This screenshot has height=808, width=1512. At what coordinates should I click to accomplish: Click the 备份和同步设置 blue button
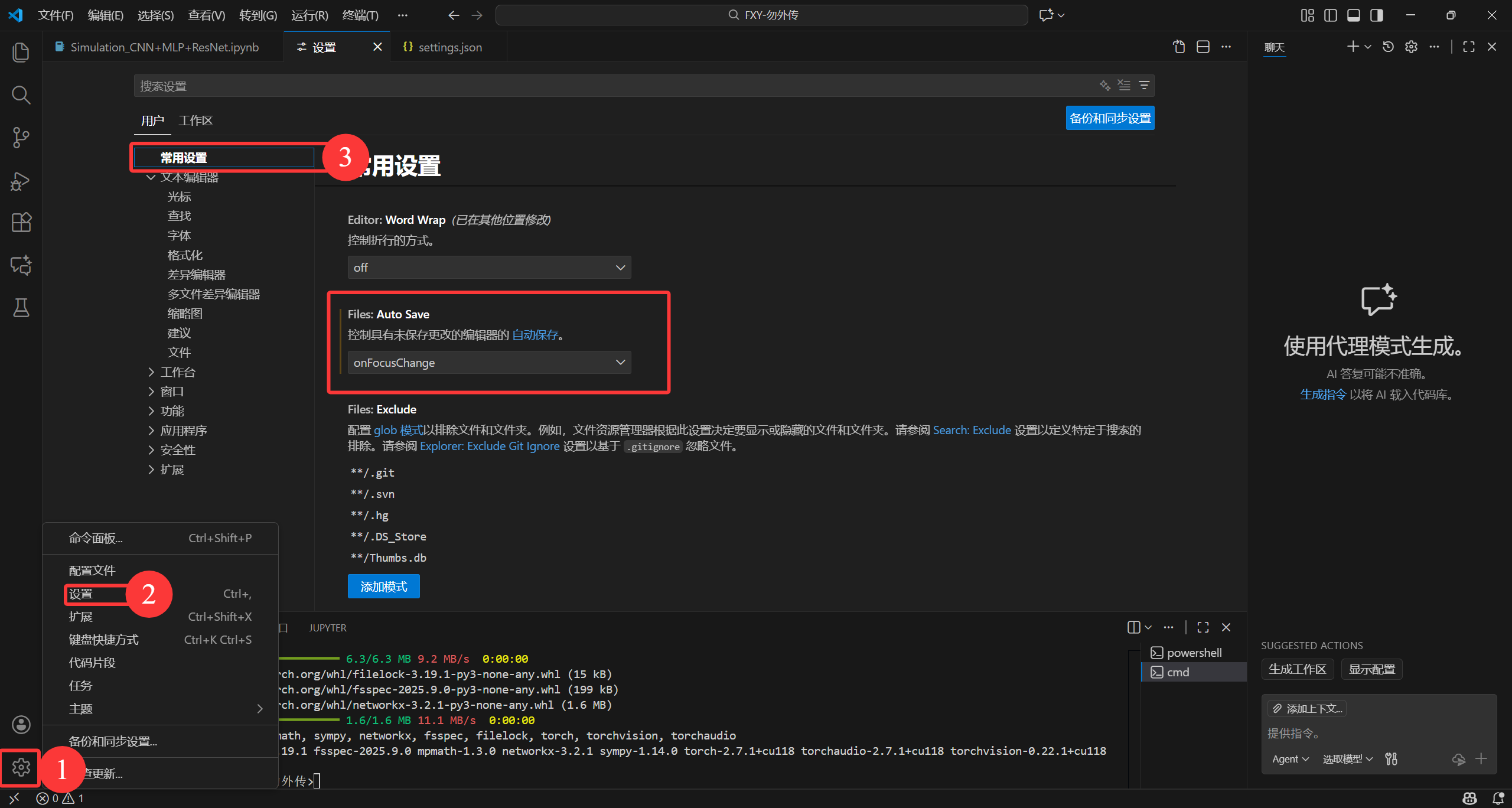pyautogui.click(x=1109, y=118)
